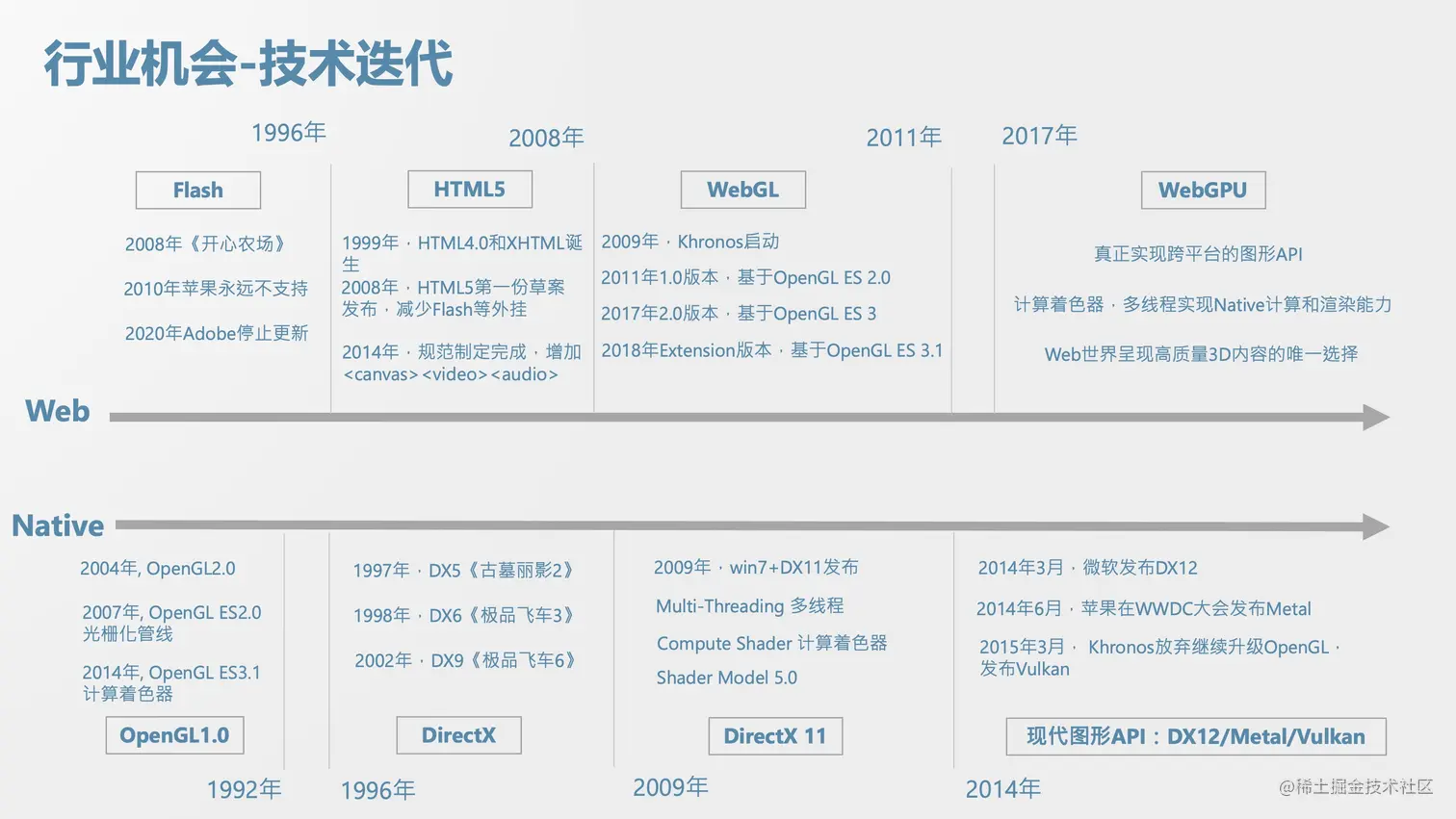This screenshot has width=1456, height=819.
Task: Click the 现代图形API：DX12/Metal/Vulkan box
Action: tap(1196, 736)
